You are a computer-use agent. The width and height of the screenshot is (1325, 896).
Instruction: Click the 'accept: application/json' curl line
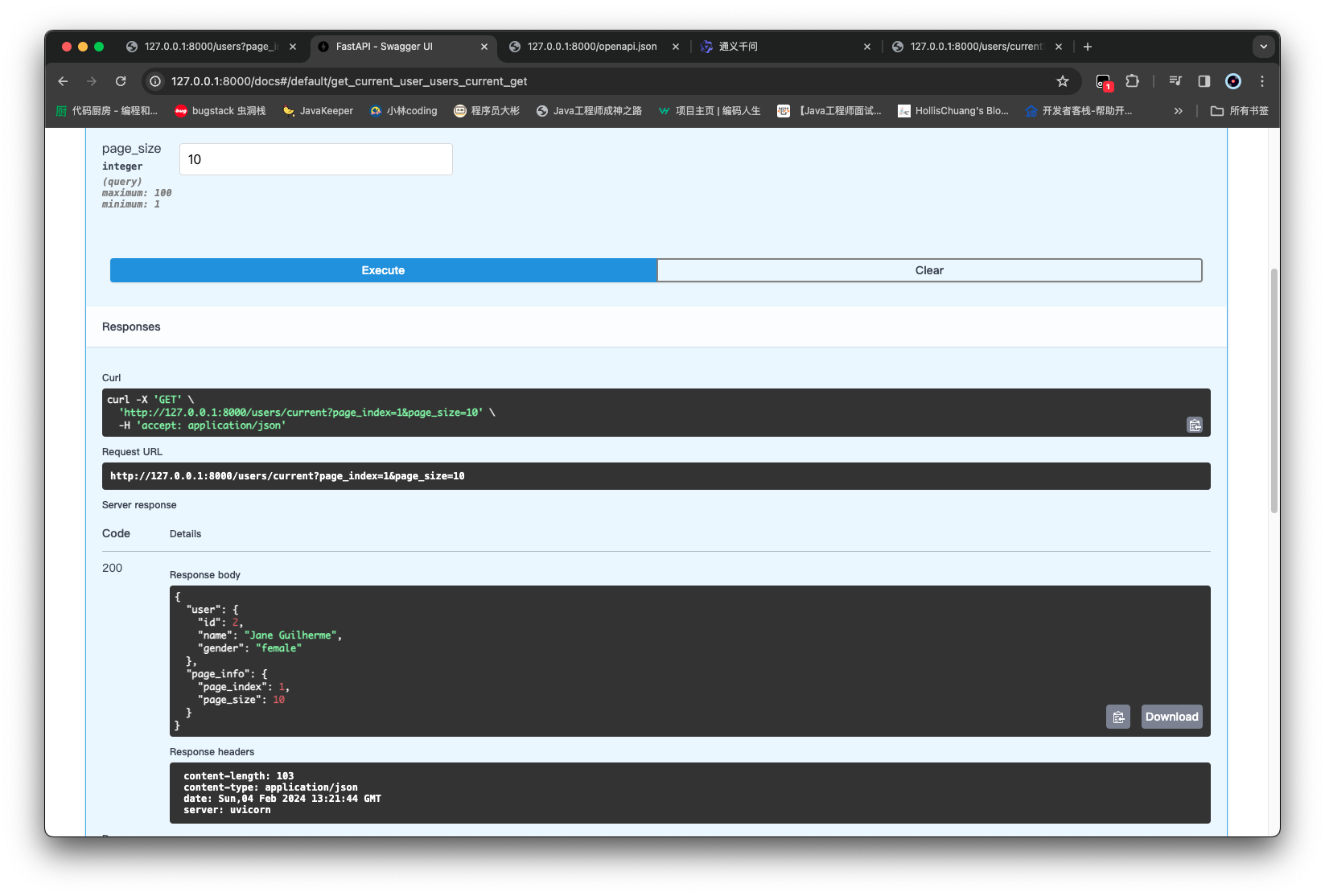pos(202,425)
